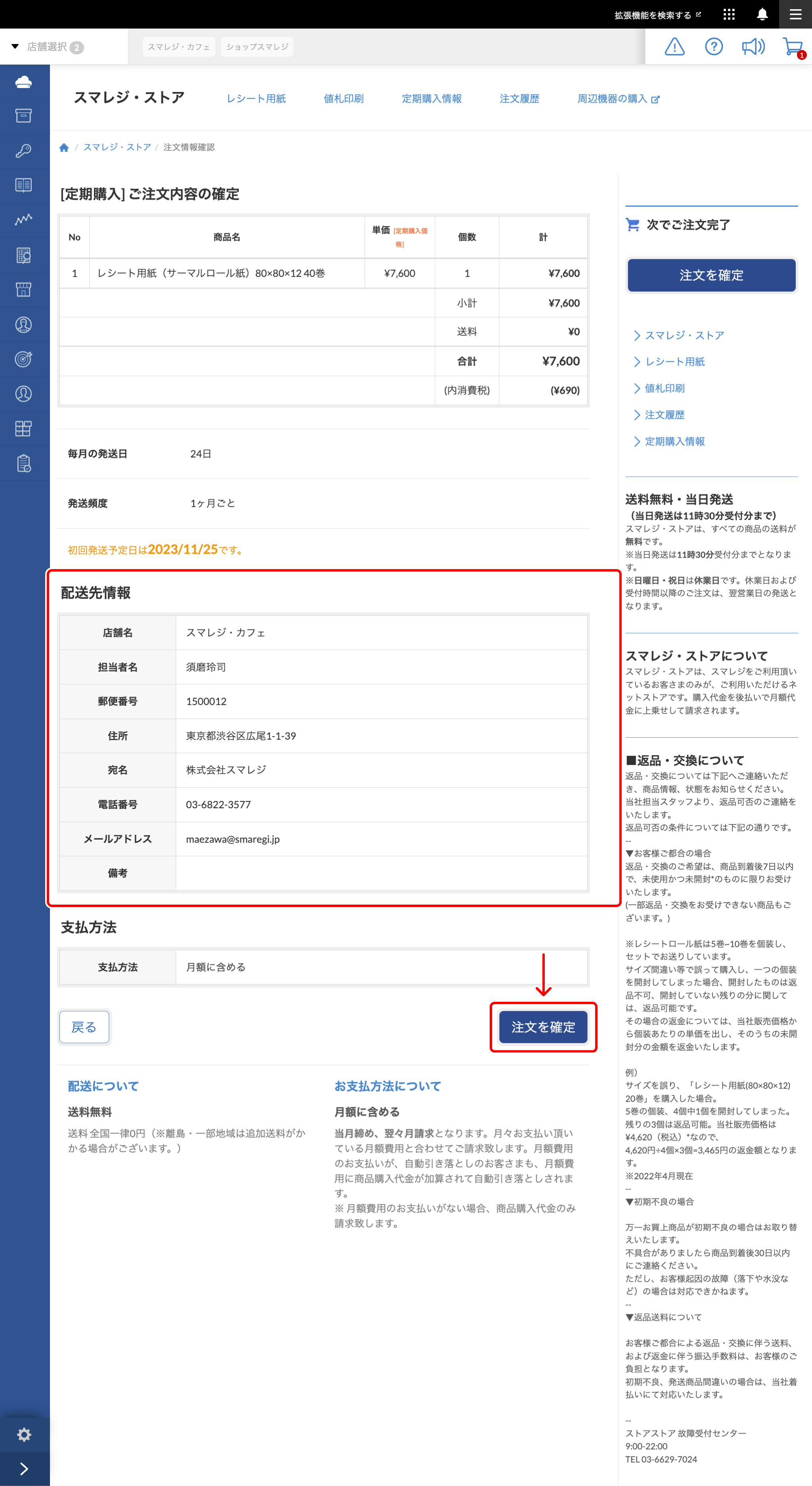Click the 1ヶ月ごと frequency value
The height and width of the screenshot is (1486, 812).
(213, 503)
